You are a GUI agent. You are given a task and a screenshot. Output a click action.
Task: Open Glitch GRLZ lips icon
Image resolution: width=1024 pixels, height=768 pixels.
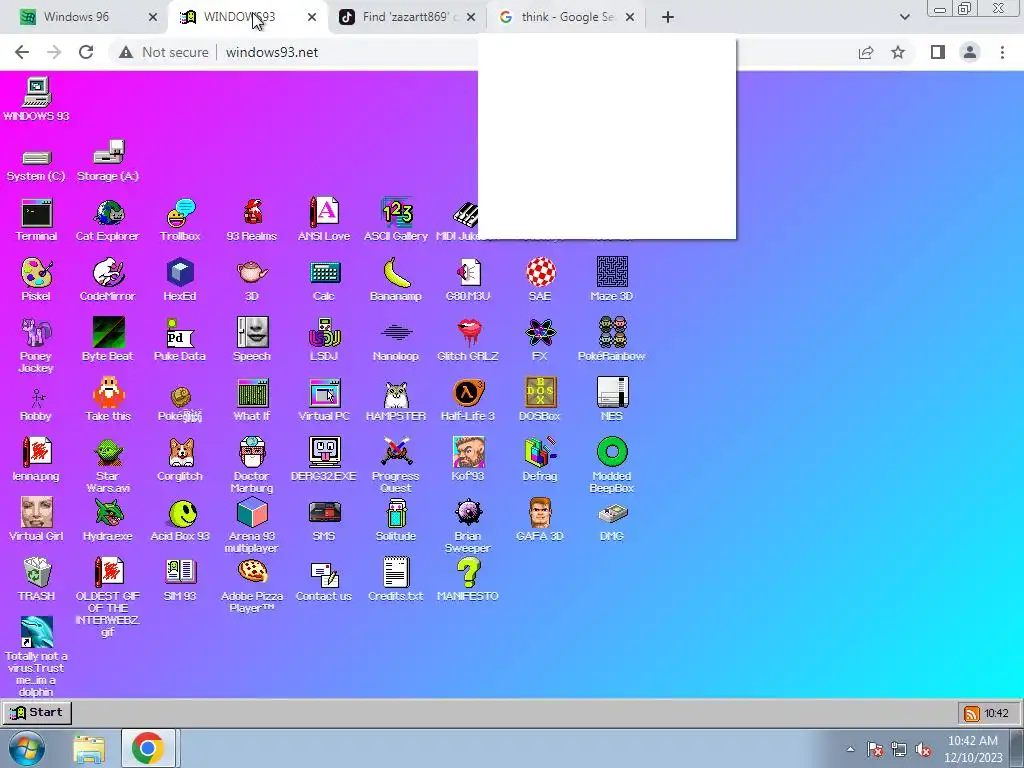[468, 340]
